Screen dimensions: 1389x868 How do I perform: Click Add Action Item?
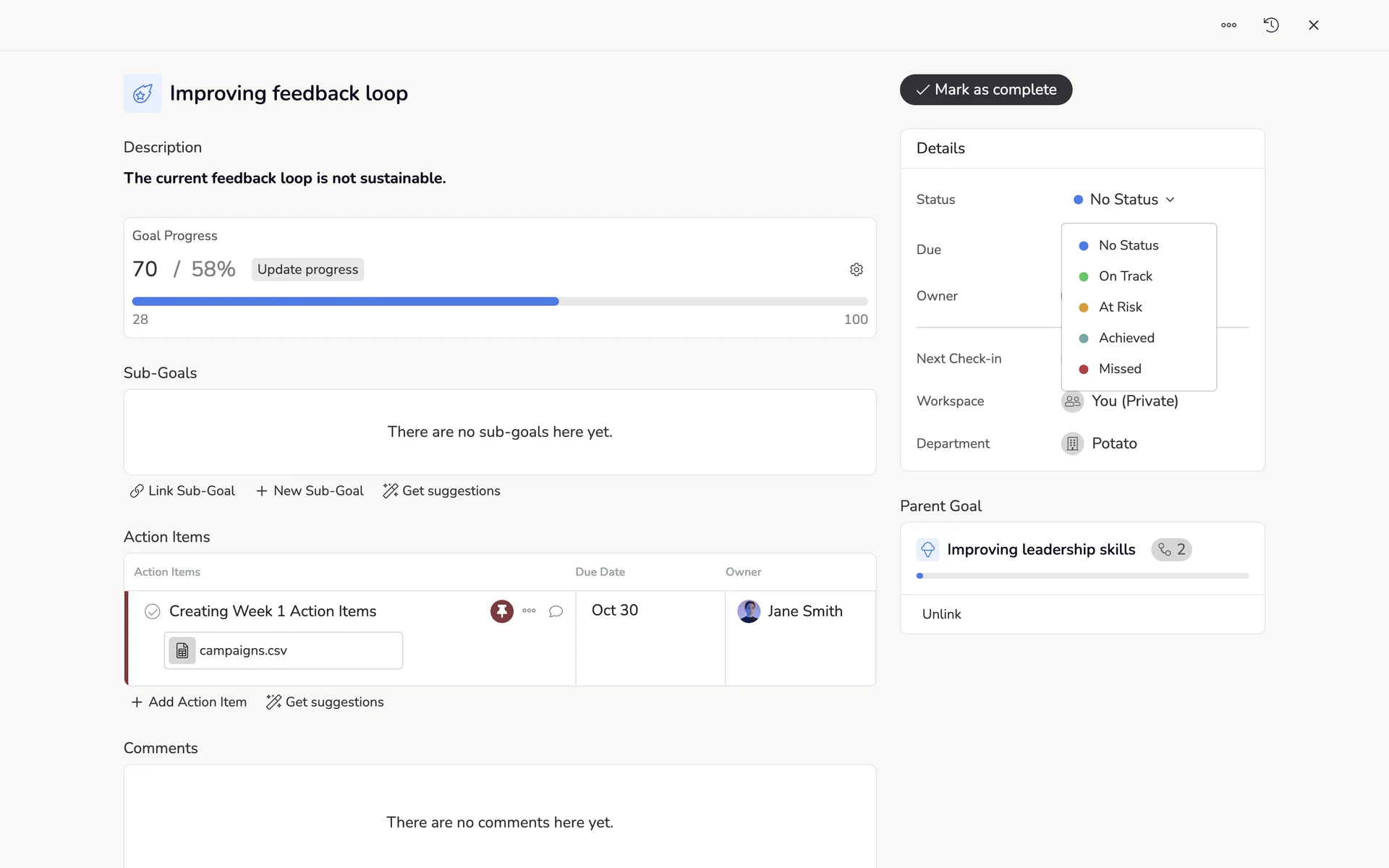click(189, 702)
